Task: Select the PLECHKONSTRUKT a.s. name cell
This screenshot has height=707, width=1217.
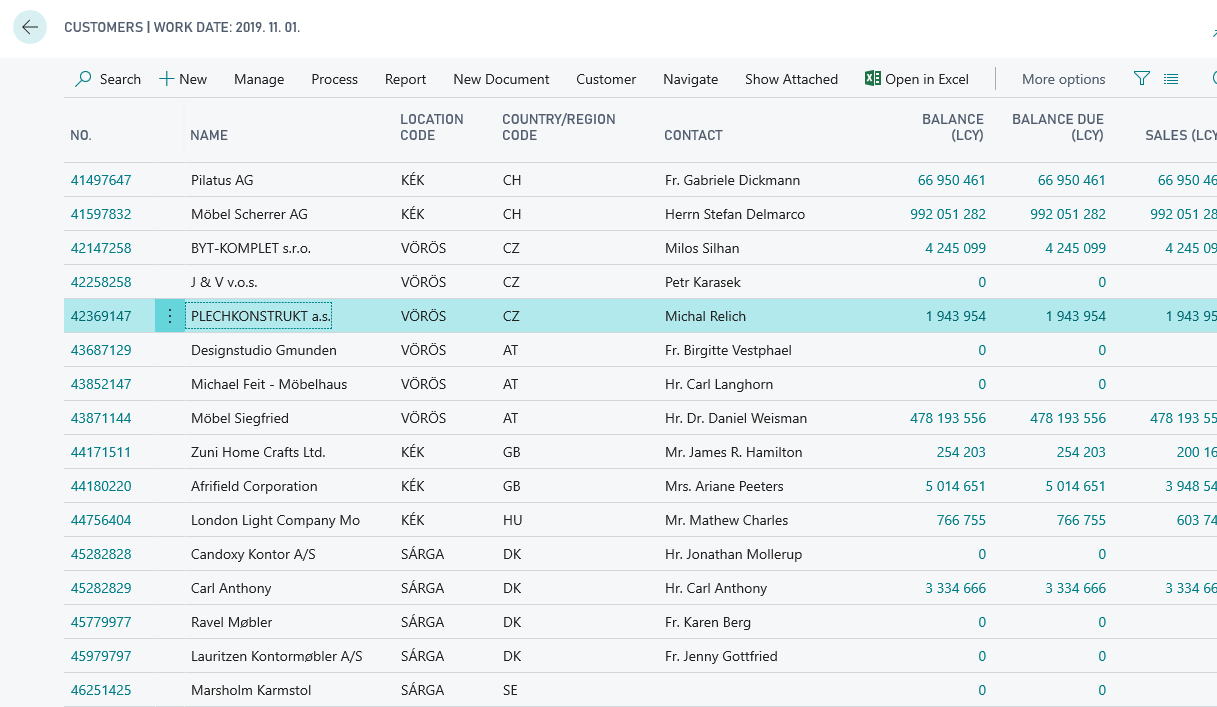Action: coord(261,316)
